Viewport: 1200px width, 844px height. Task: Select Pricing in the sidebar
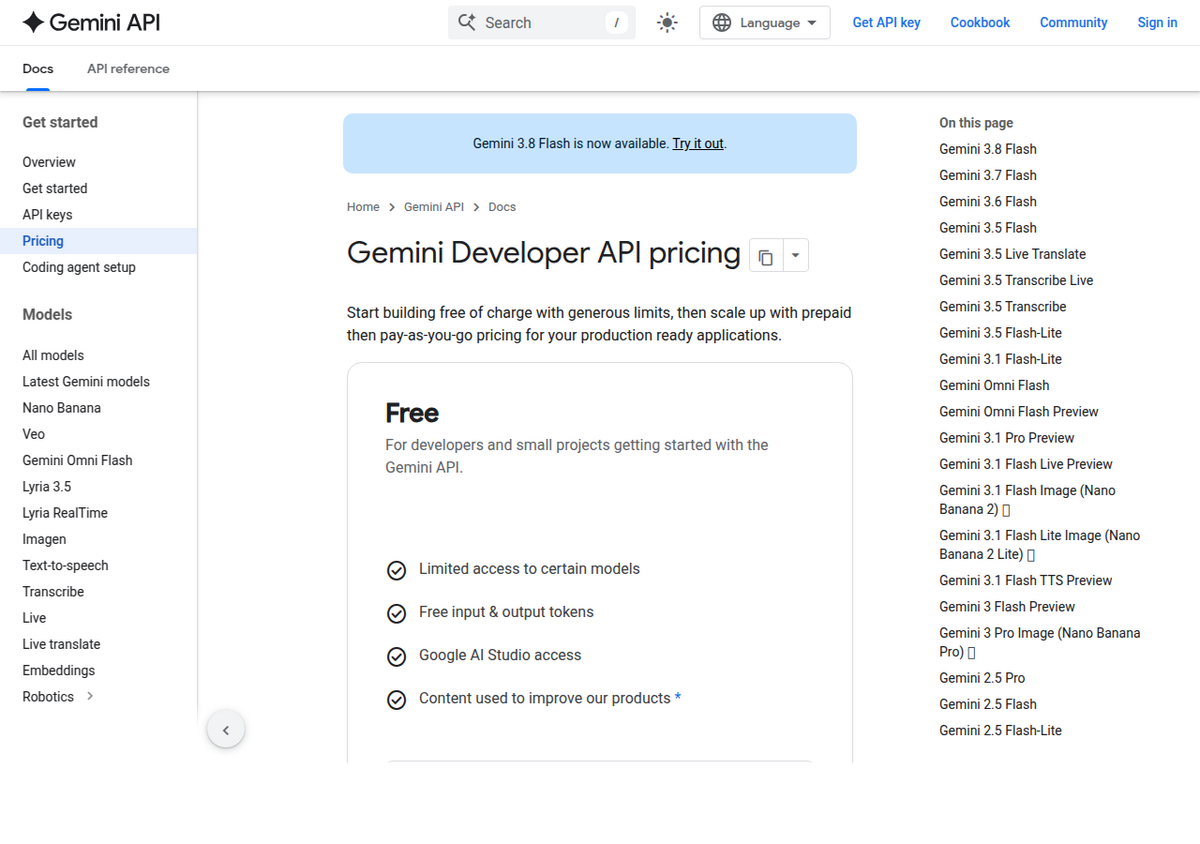pos(98,241)
